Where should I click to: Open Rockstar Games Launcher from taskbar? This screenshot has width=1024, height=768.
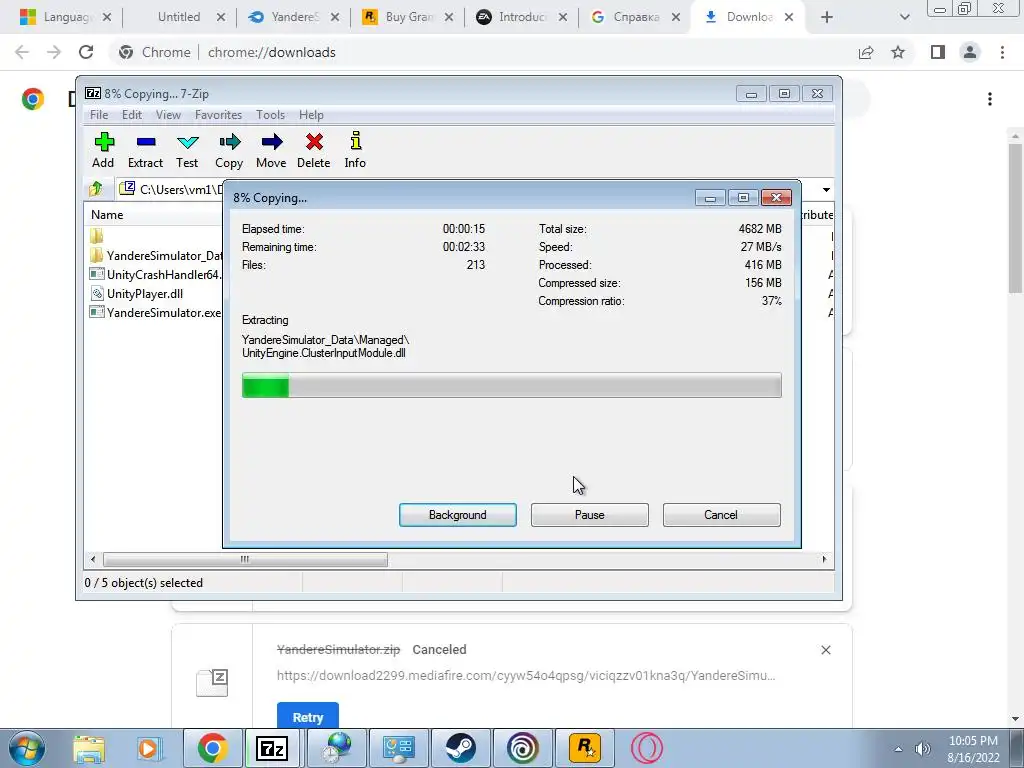584,748
